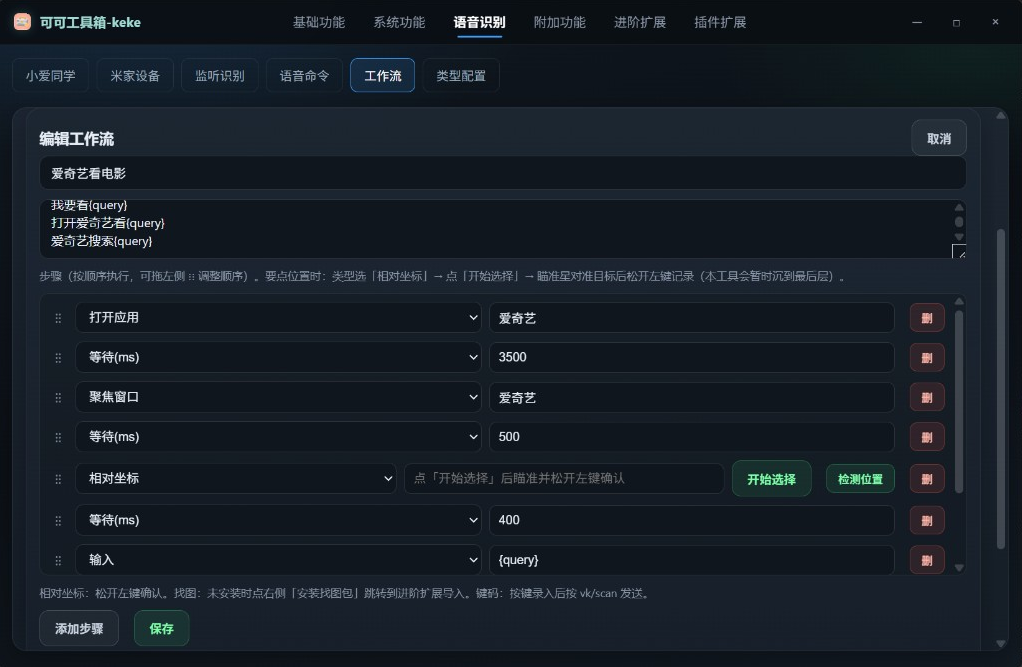
Task: Click the 取消 button
Action: click(x=939, y=138)
